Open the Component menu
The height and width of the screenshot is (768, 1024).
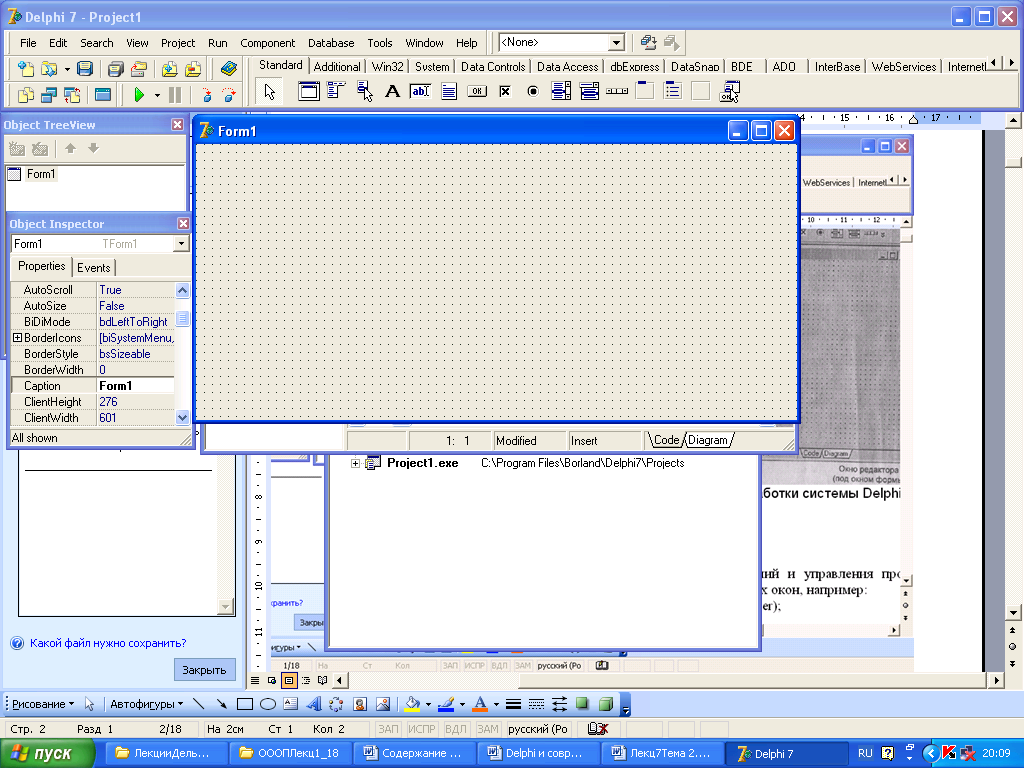pos(267,43)
